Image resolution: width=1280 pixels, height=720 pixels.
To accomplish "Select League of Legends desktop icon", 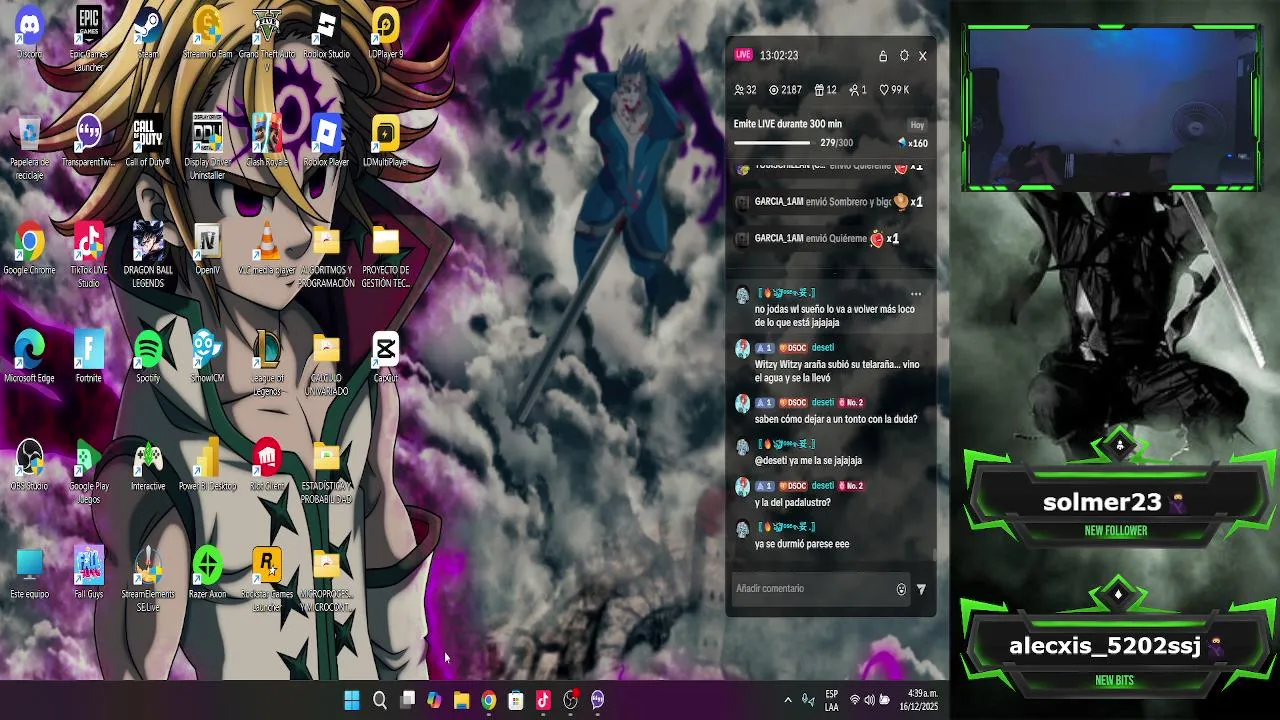I will [x=266, y=364].
